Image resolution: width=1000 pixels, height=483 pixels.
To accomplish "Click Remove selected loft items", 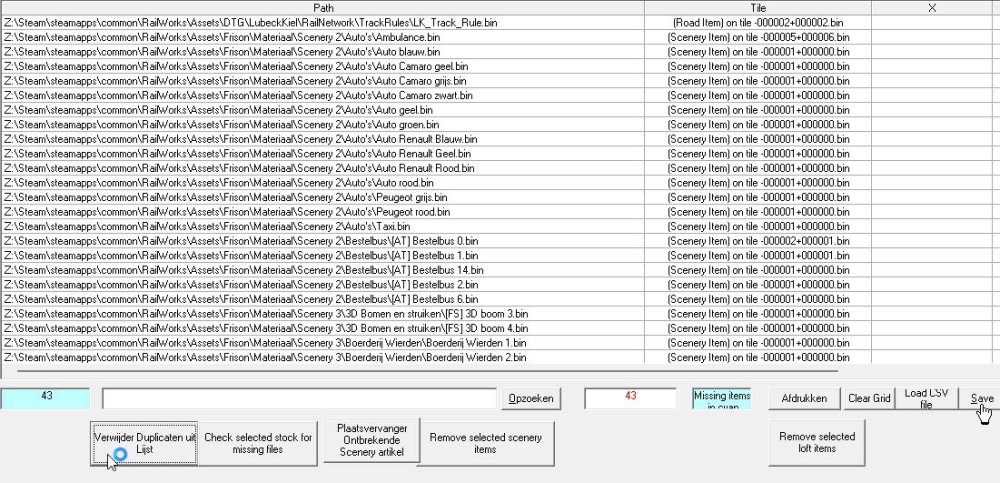I will tap(817, 443).
